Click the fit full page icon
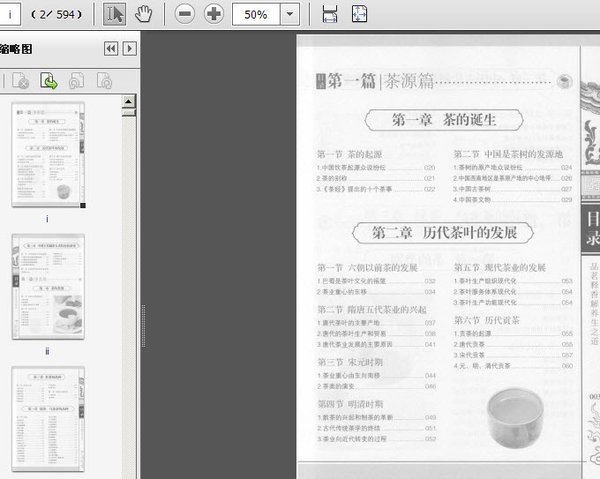 pos(360,14)
